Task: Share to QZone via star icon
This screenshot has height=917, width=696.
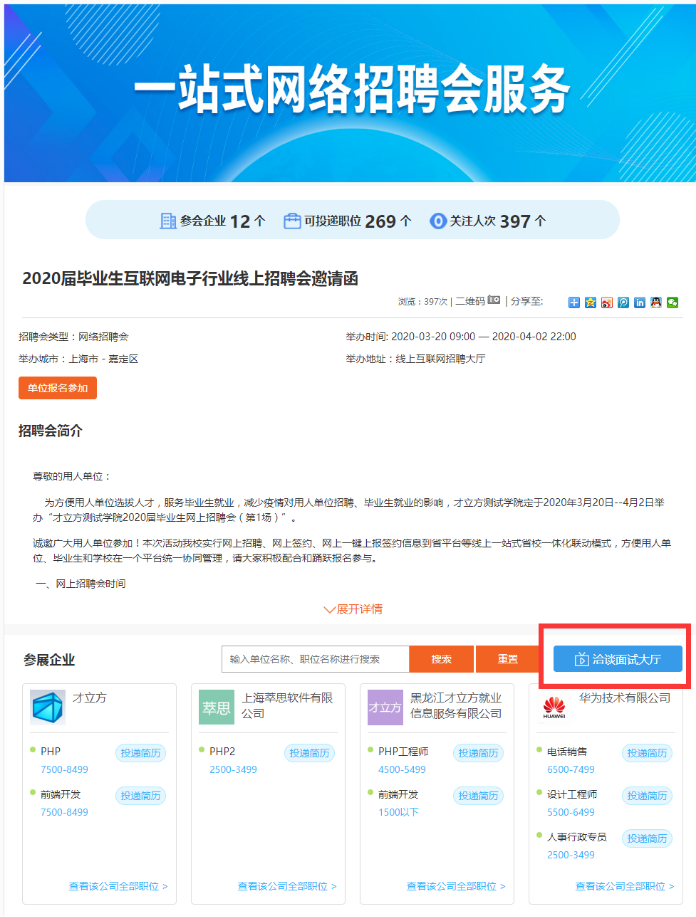Action: click(591, 301)
